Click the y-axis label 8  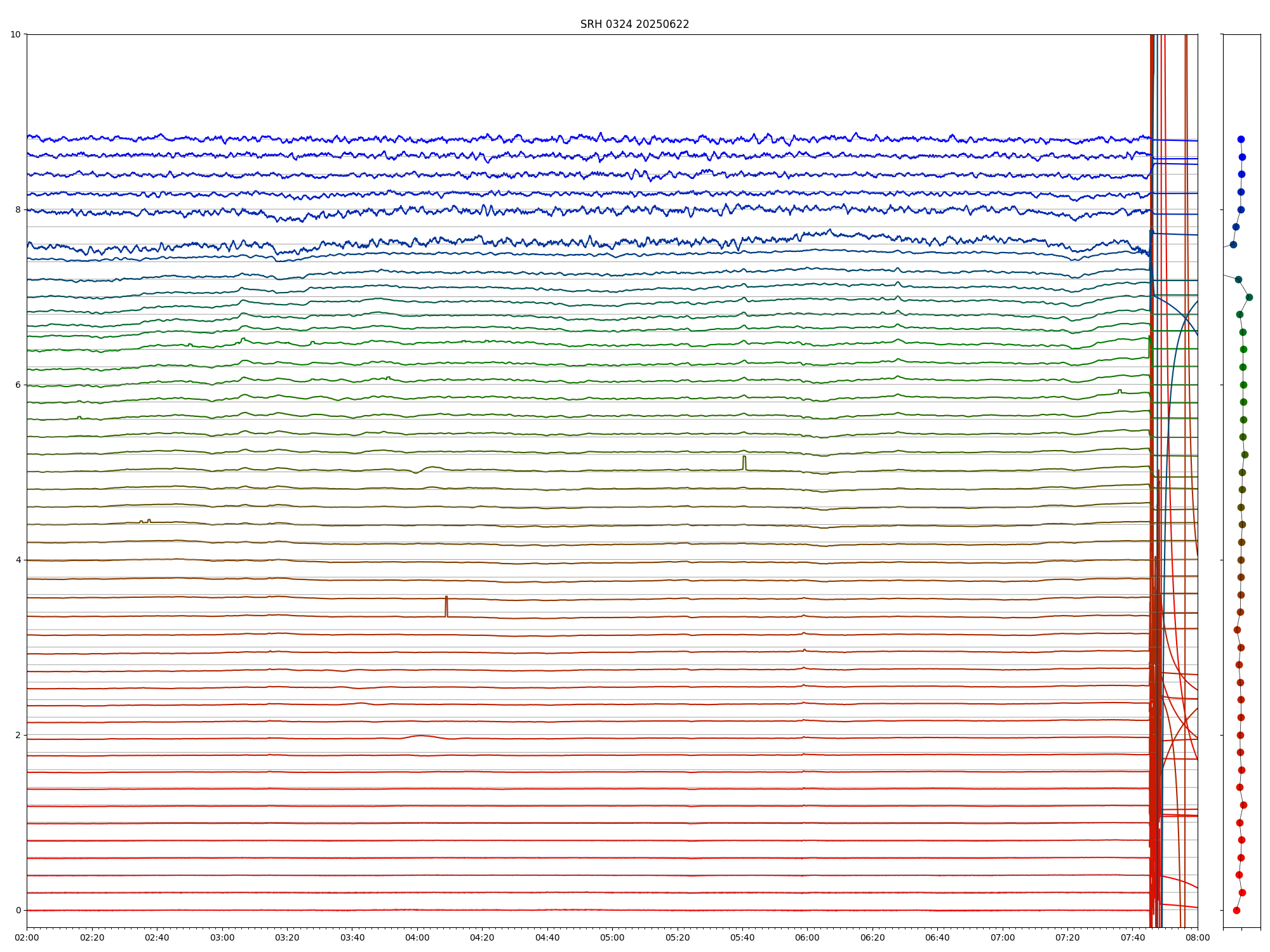point(18,209)
